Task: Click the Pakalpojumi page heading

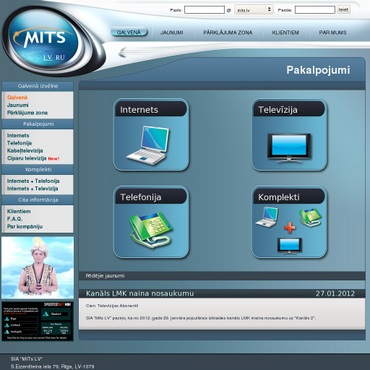Action: point(318,70)
